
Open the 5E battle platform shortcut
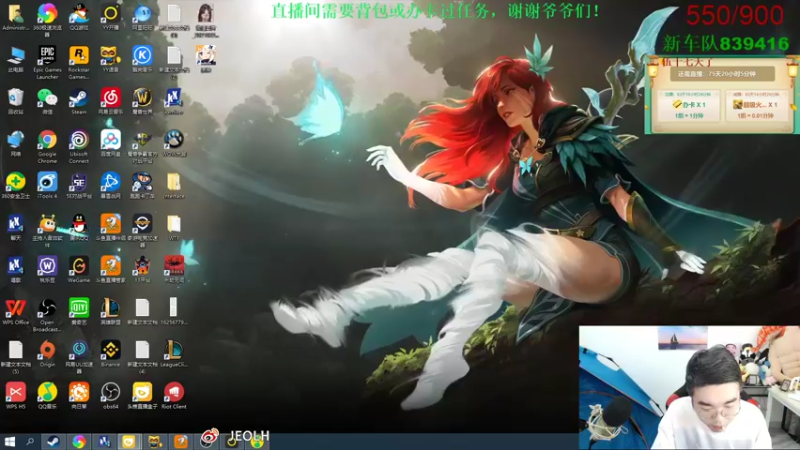pos(79,186)
